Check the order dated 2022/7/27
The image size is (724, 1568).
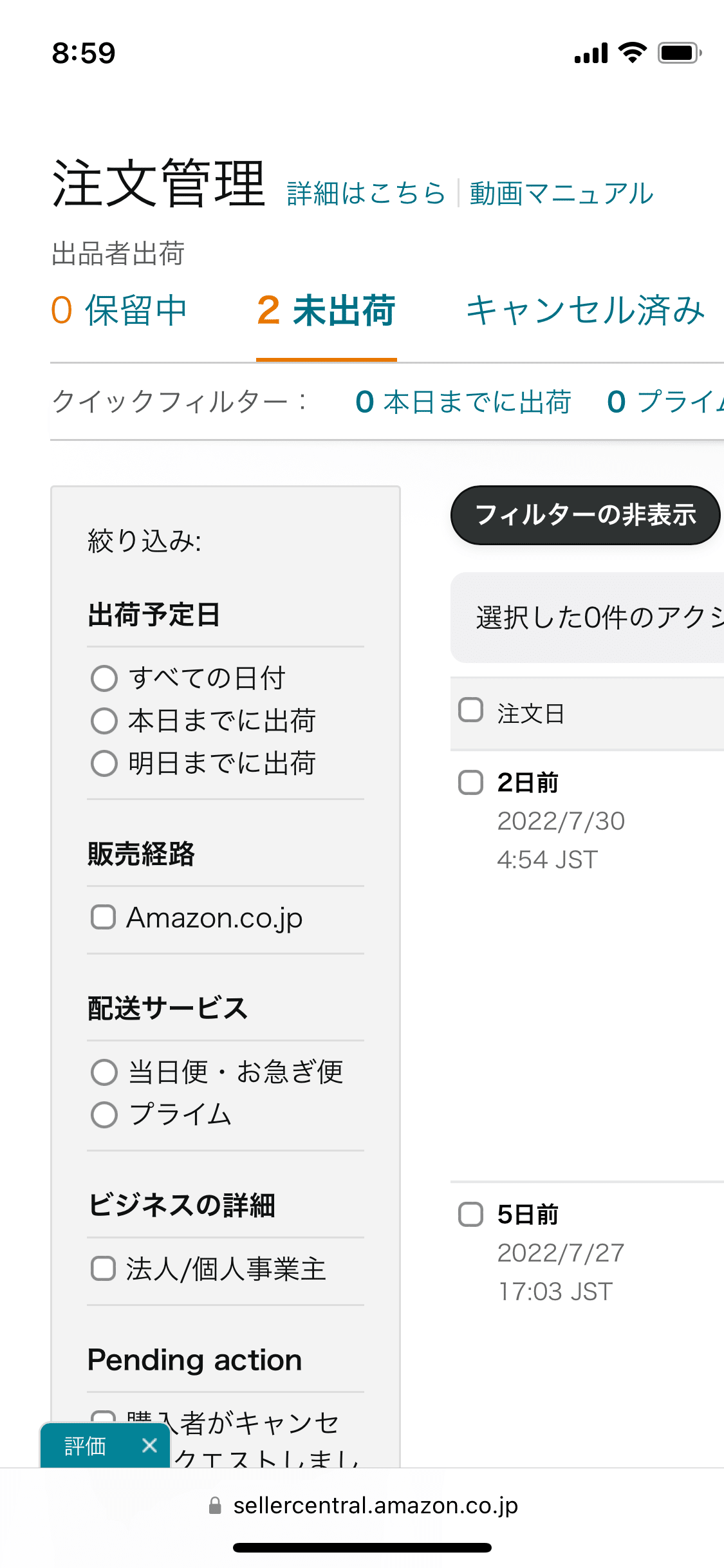[x=471, y=1214]
